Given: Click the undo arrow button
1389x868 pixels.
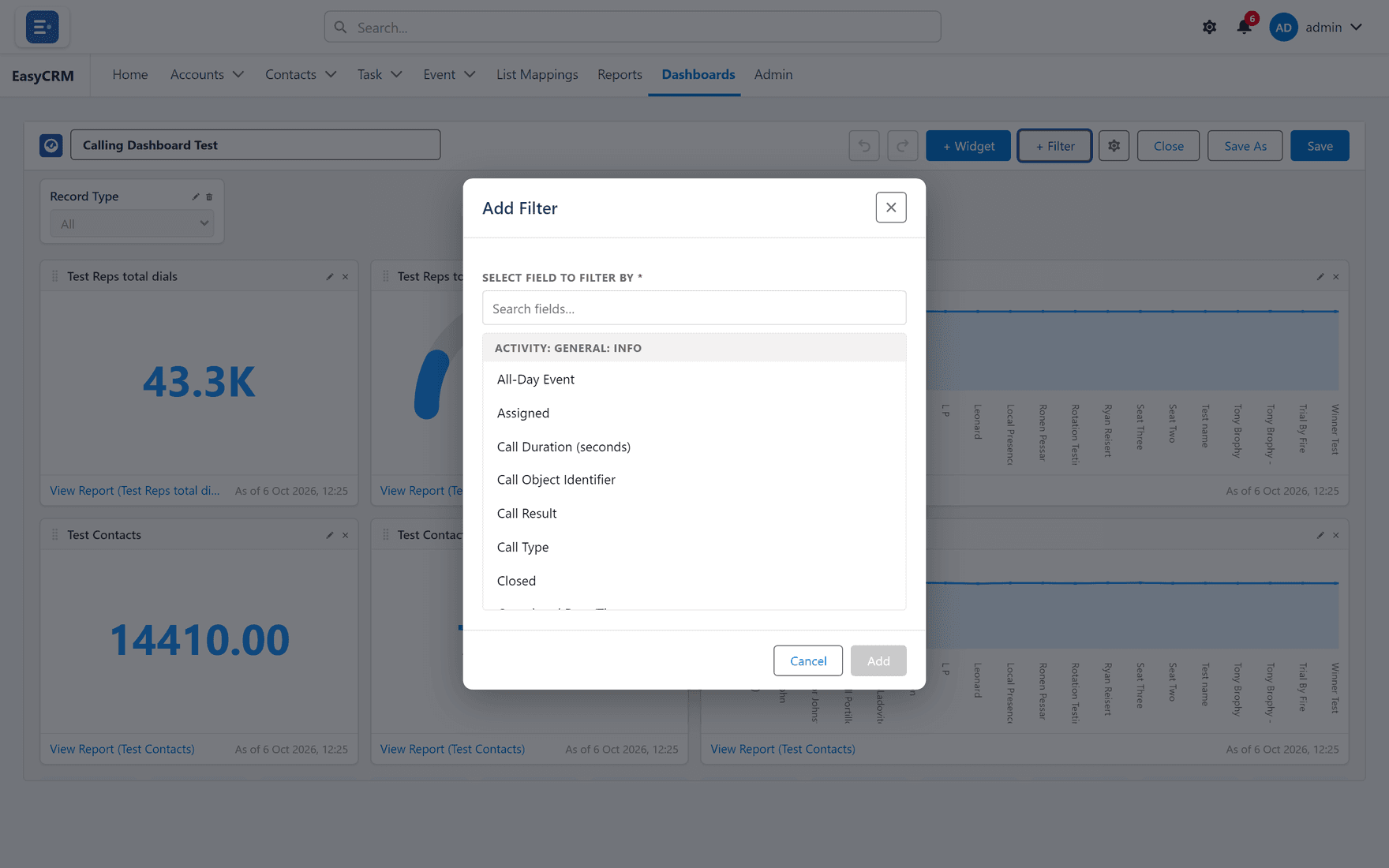Looking at the screenshot, I should pos(864,146).
